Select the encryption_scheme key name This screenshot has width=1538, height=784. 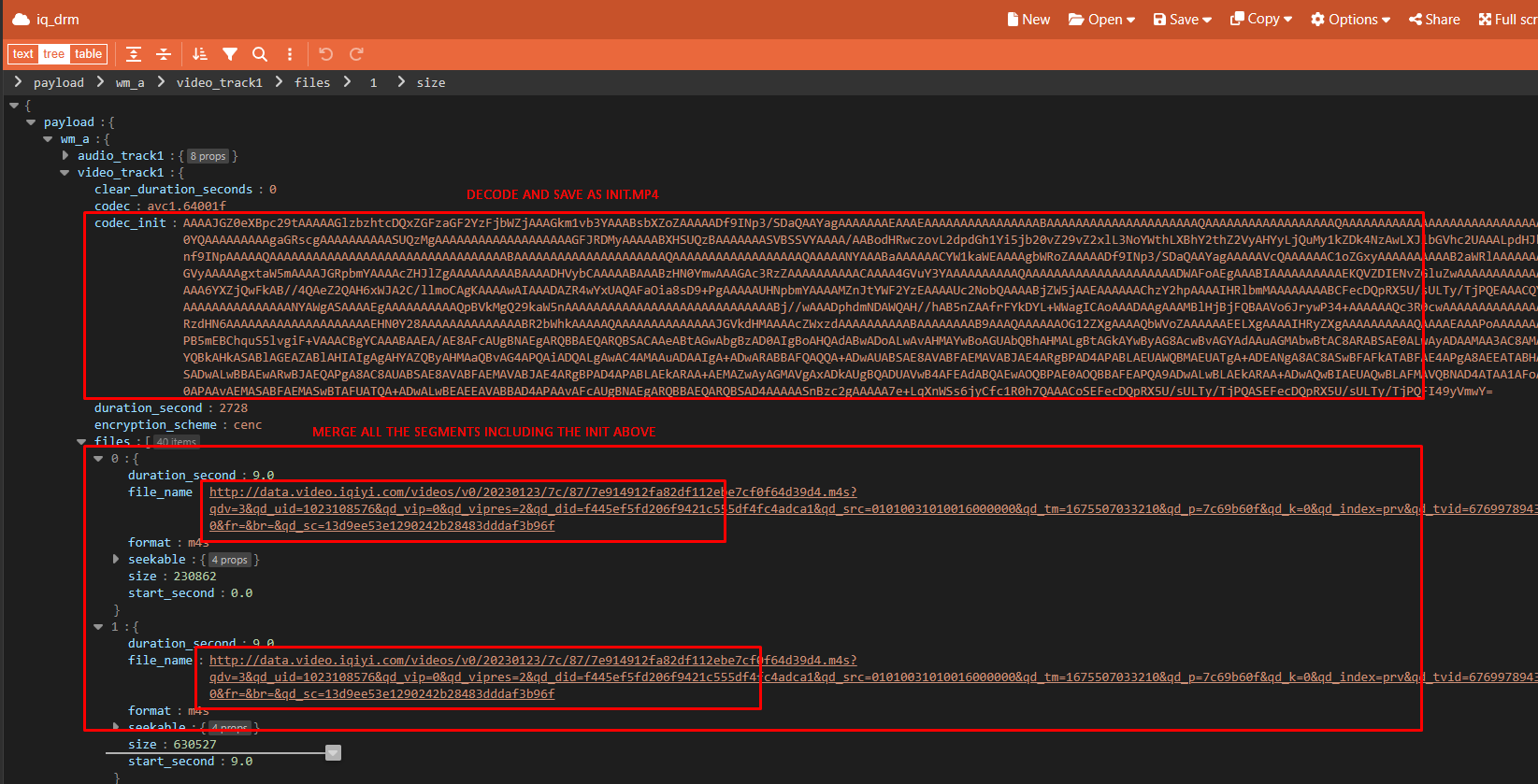[155, 425]
